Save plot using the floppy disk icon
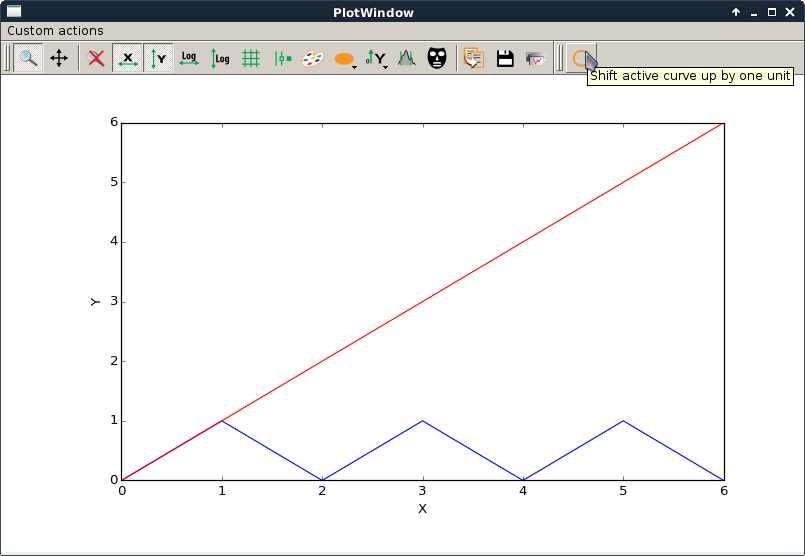Viewport: 805px width, 556px height. coord(505,58)
